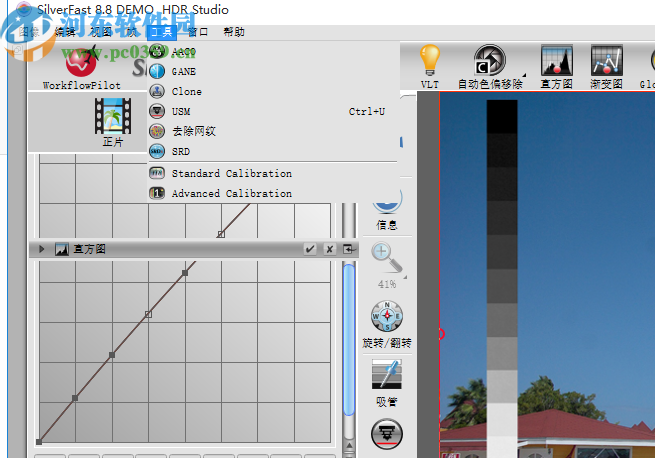Open the 直方图 histogram toolbar tool
Viewport: 655px width, 458px height.
[x=556, y=66]
